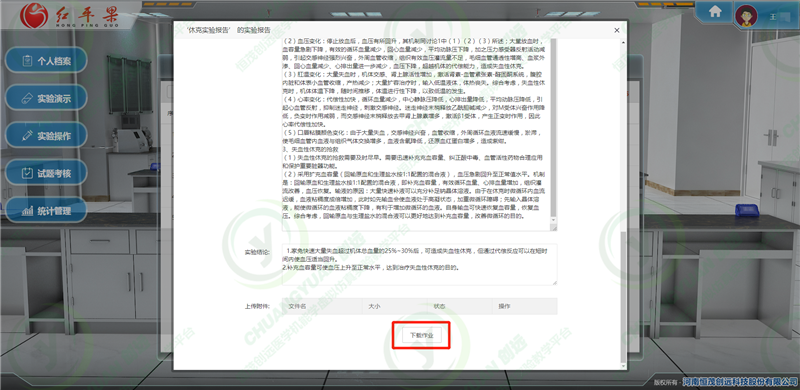Open the 个人档案 sidebar menu
This screenshot has width=800, height=390.
click(x=46, y=61)
